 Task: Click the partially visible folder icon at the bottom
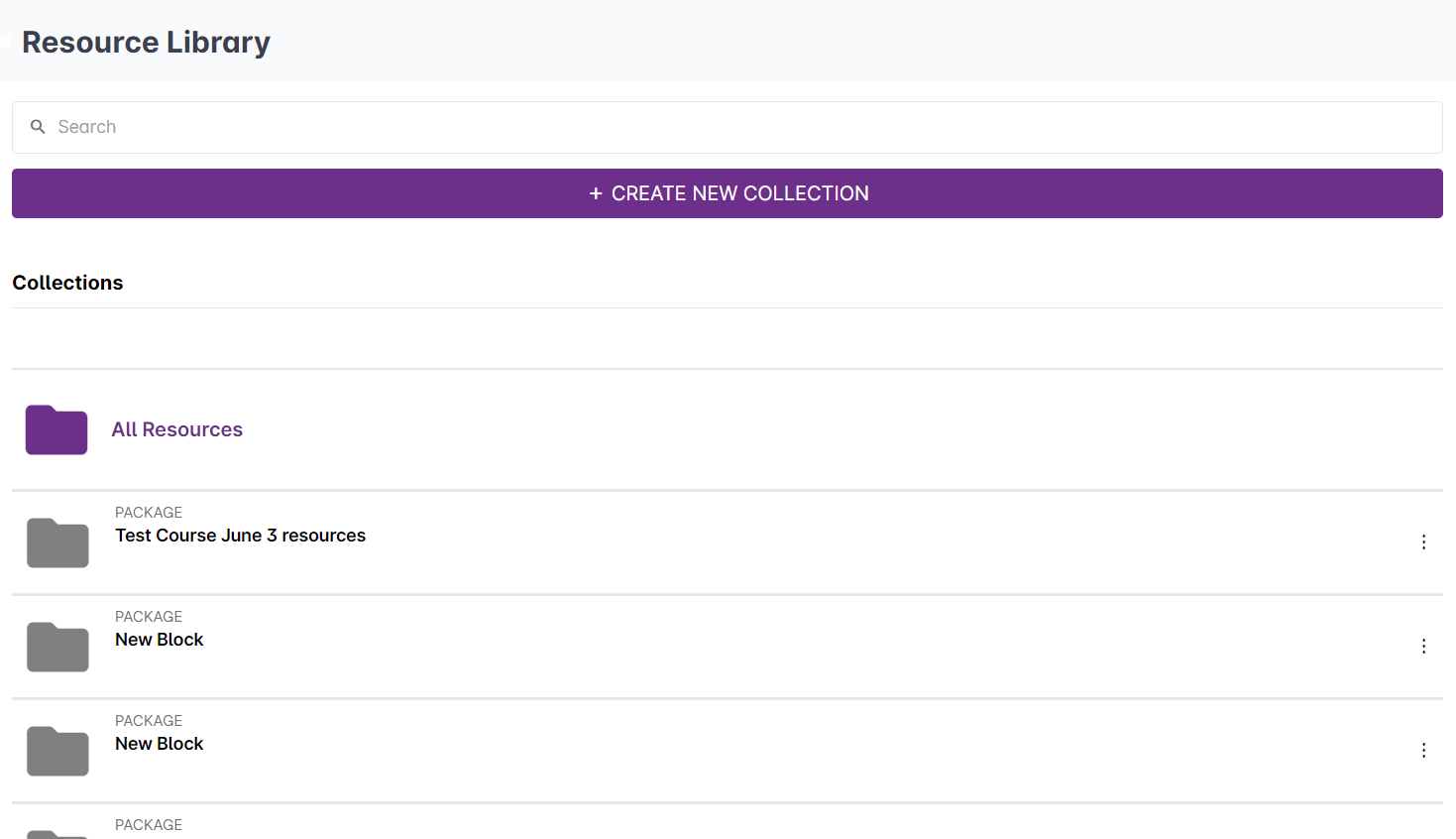[57, 833]
